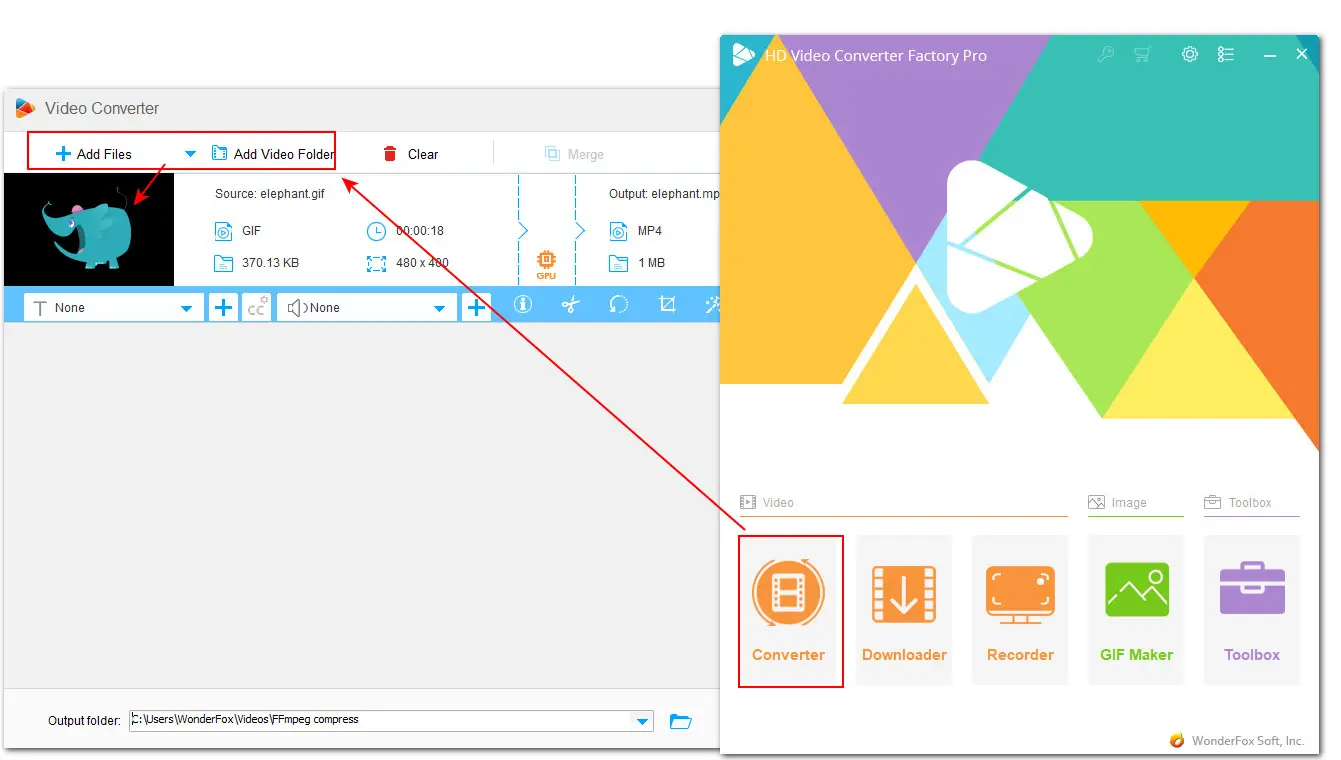Add a subtitle with plus icon

(x=223, y=307)
